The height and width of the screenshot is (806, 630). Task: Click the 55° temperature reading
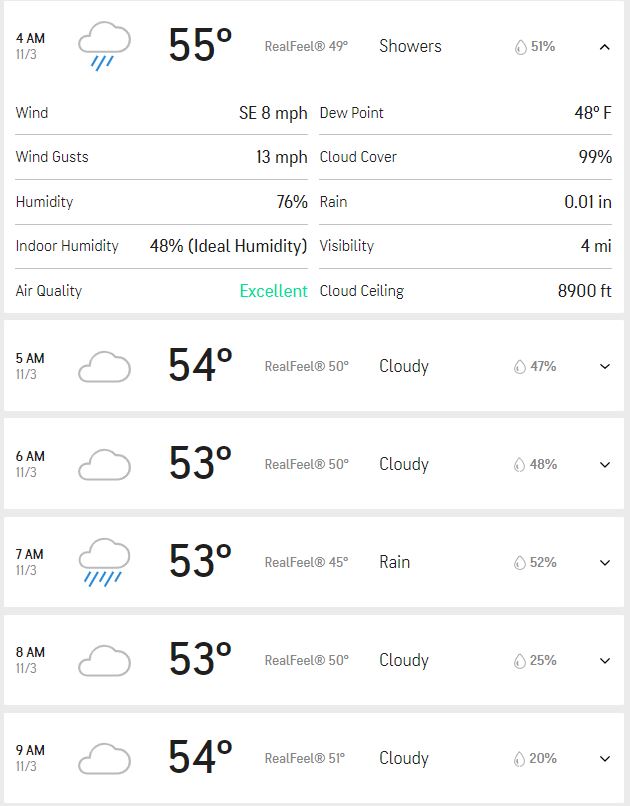pos(200,45)
